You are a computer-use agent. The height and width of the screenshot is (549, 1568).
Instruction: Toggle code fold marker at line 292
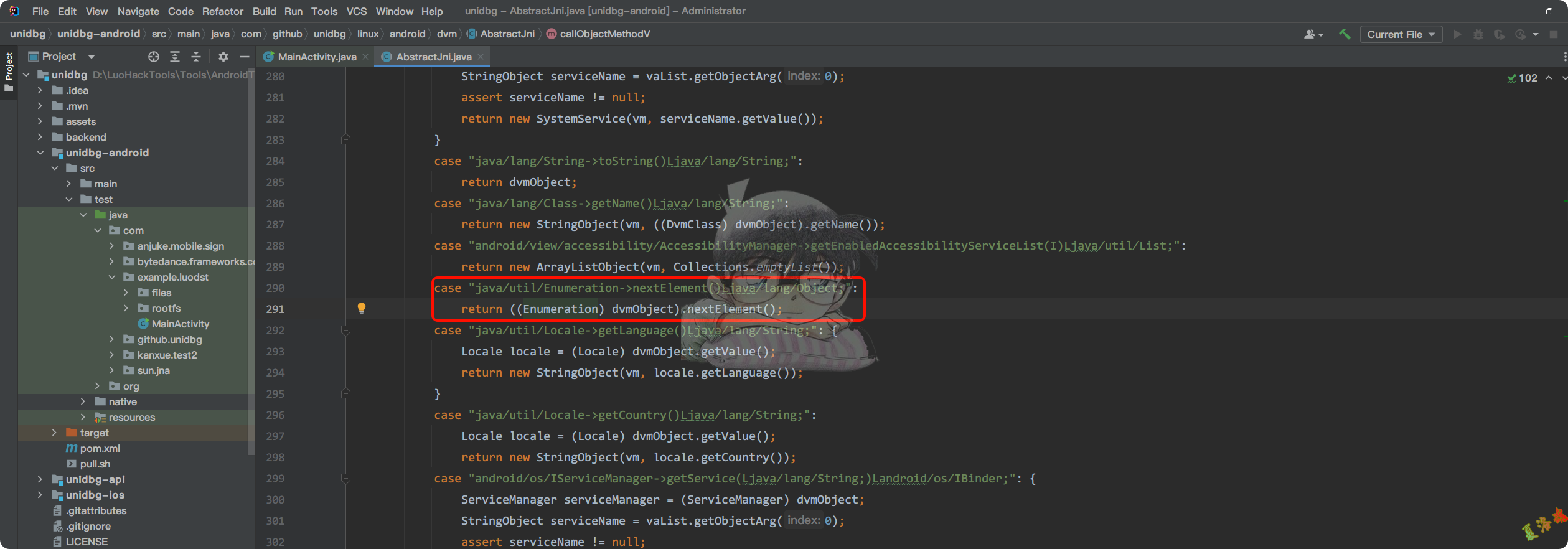pos(346,331)
